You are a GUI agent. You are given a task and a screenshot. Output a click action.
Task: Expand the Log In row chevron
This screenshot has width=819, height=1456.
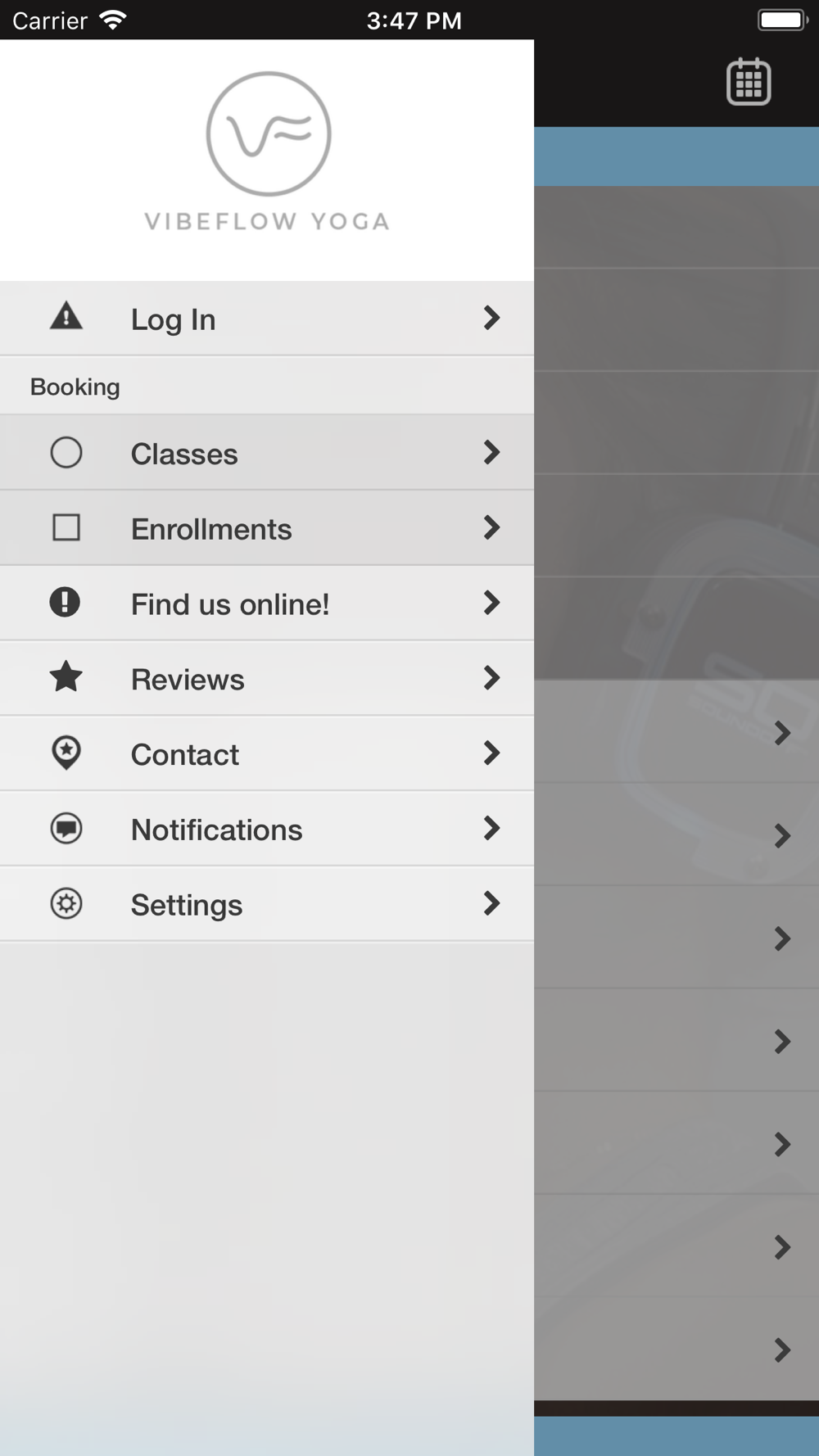tap(491, 318)
